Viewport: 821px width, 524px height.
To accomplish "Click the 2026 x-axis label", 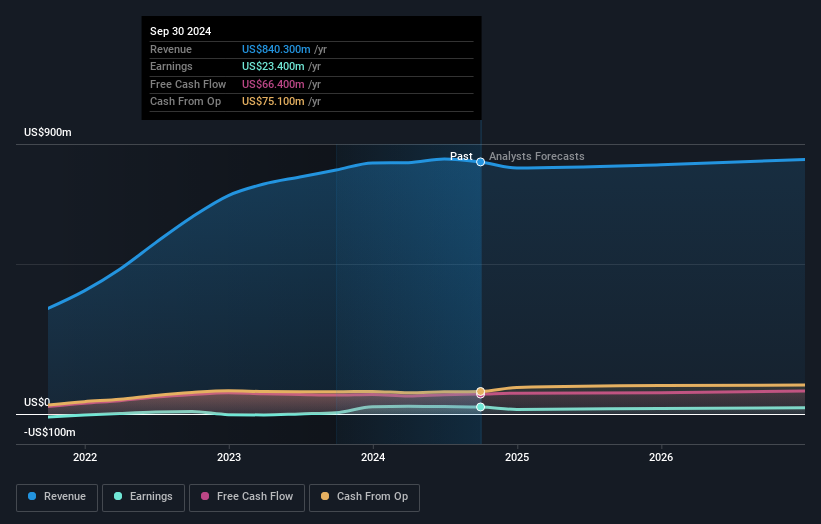I will point(661,457).
